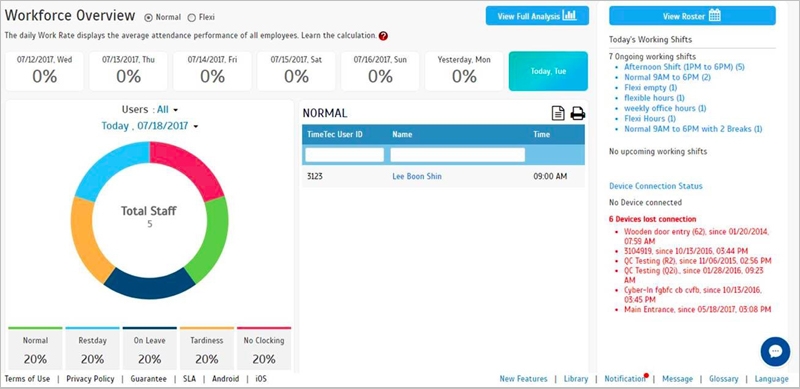
Task: Open the iOS footer link
Action: tap(260, 379)
